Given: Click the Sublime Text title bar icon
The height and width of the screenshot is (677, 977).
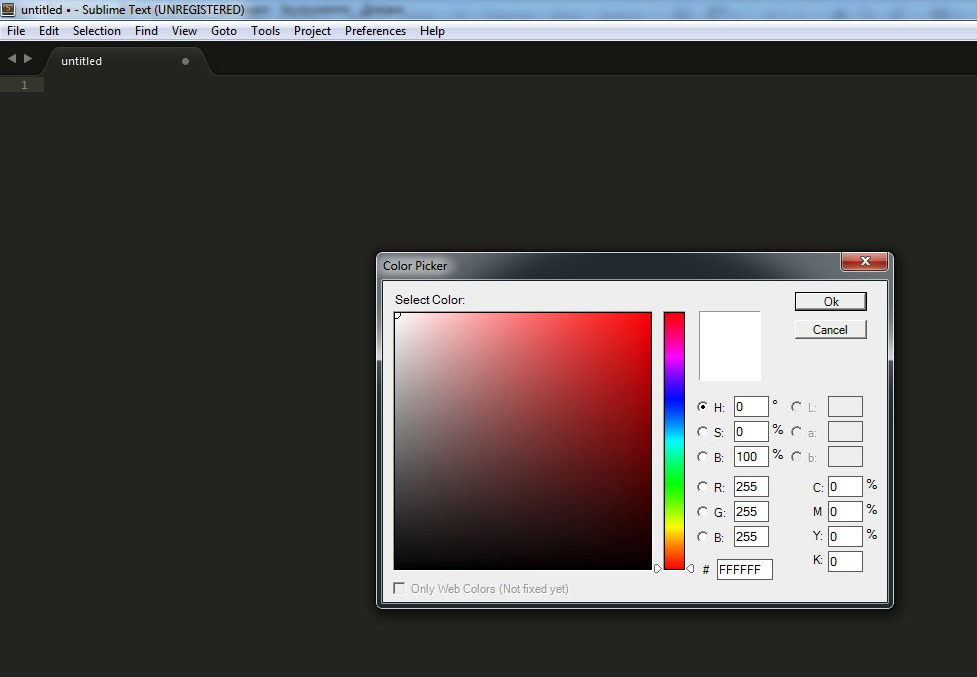Looking at the screenshot, I should click(x=8, y=9).
